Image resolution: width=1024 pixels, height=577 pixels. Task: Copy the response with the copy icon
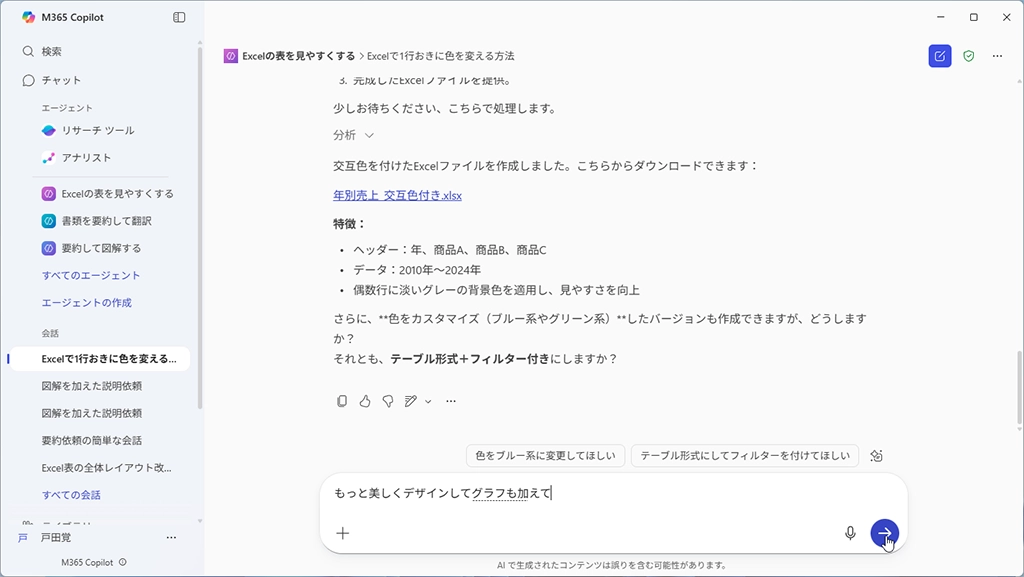[x=342, y=401]
